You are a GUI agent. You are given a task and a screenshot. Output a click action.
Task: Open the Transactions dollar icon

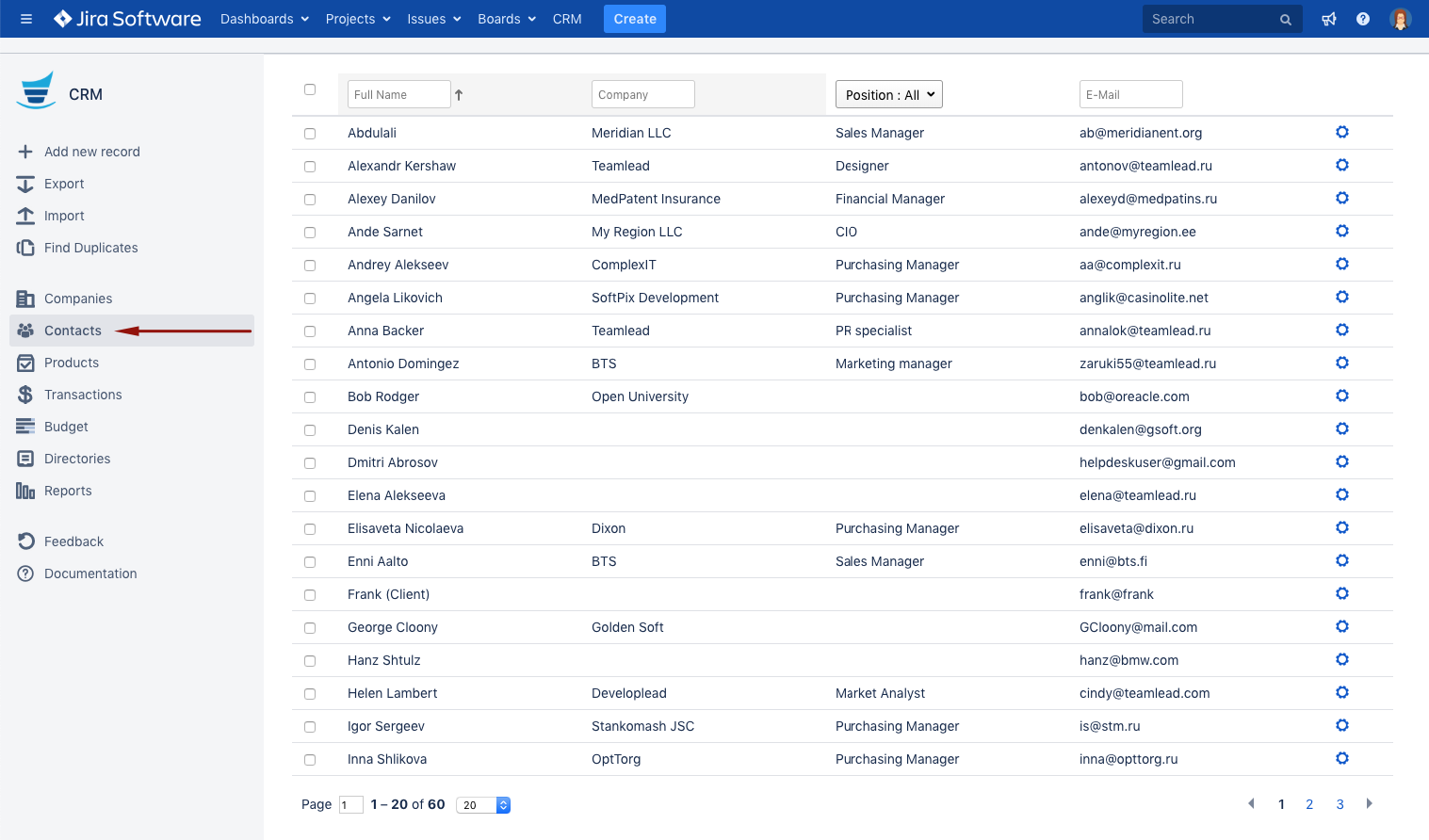25,395
